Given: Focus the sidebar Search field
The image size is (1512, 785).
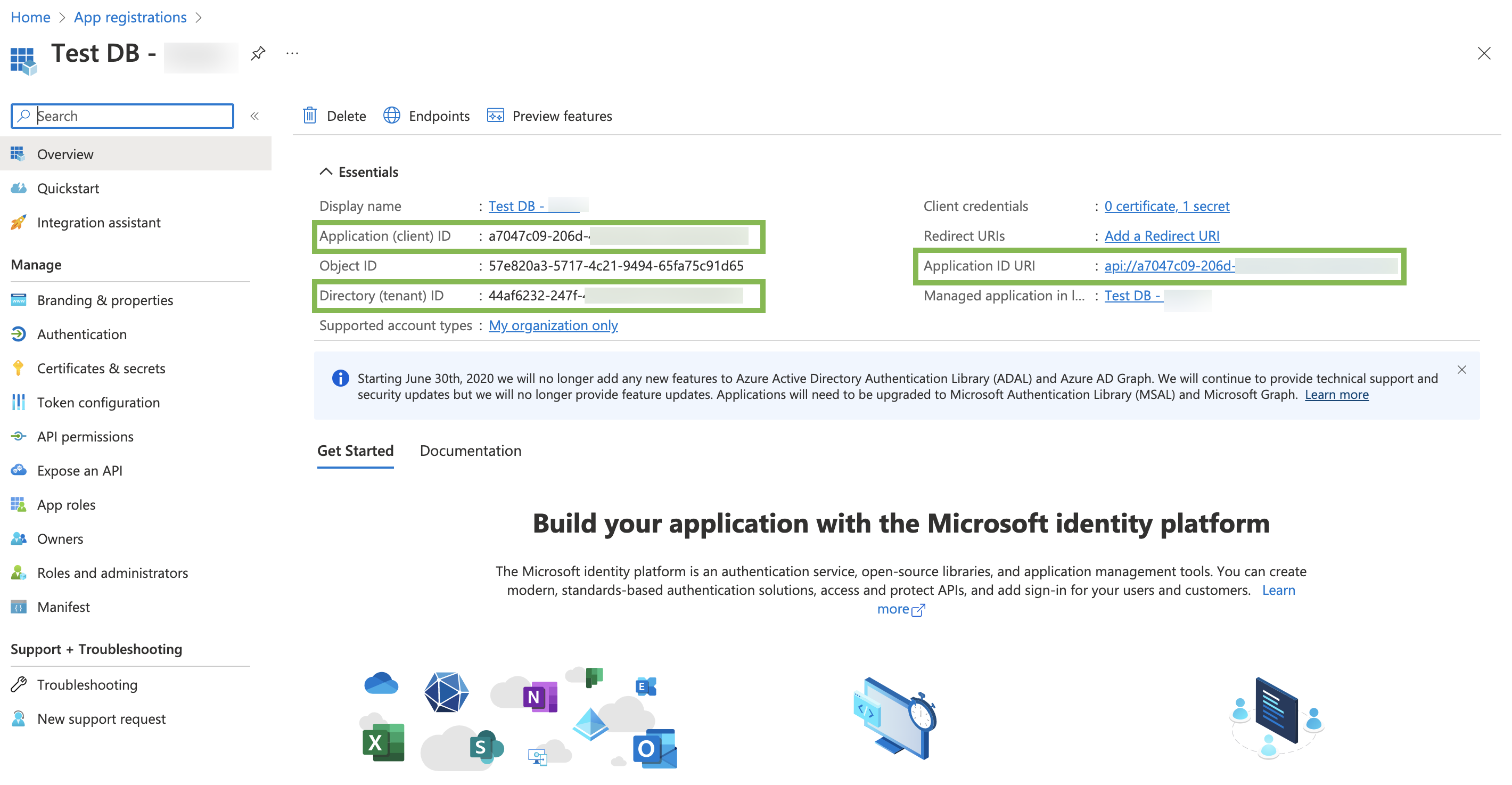Looking at the screenshot, I should [122, 116].
